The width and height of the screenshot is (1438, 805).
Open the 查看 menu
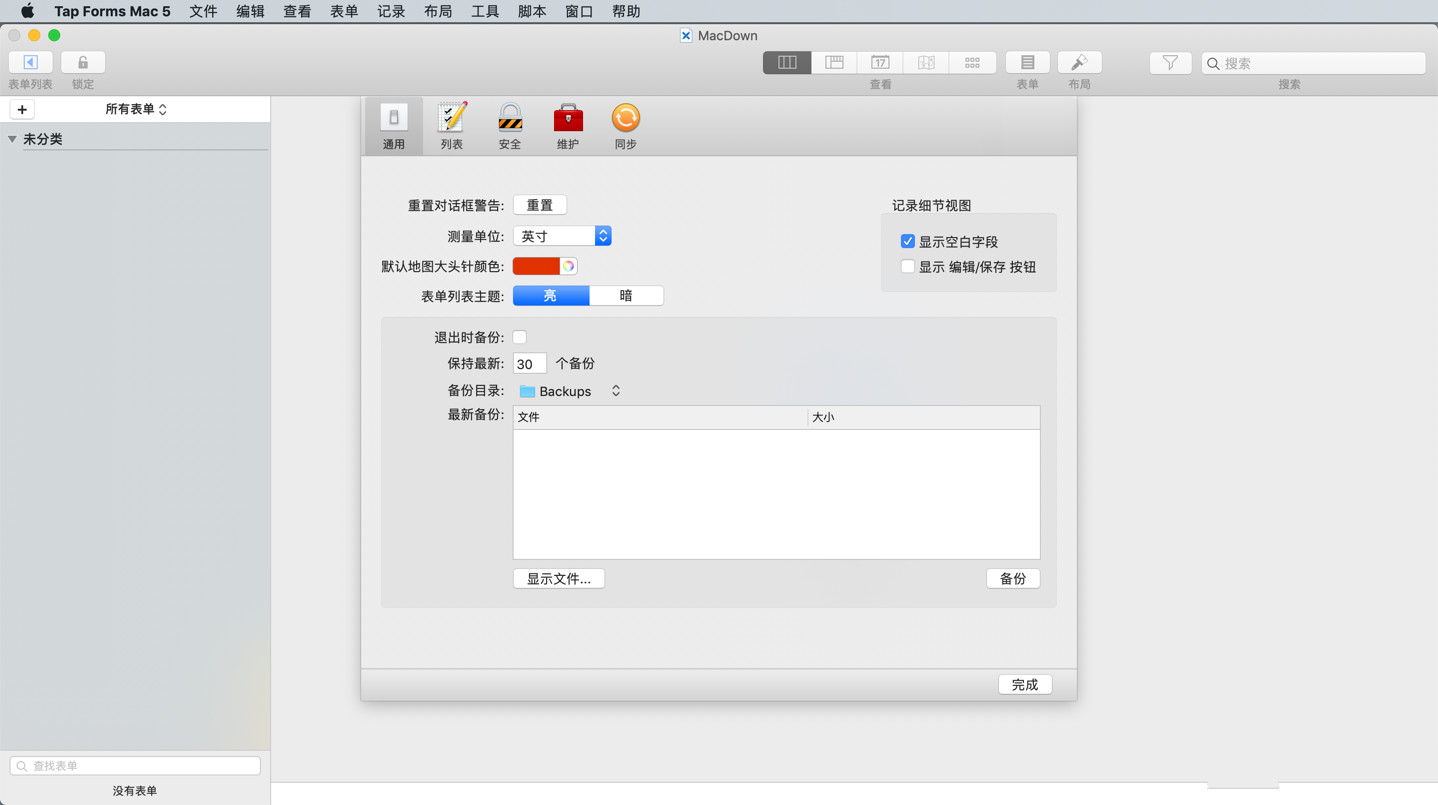tap(297, 11)
